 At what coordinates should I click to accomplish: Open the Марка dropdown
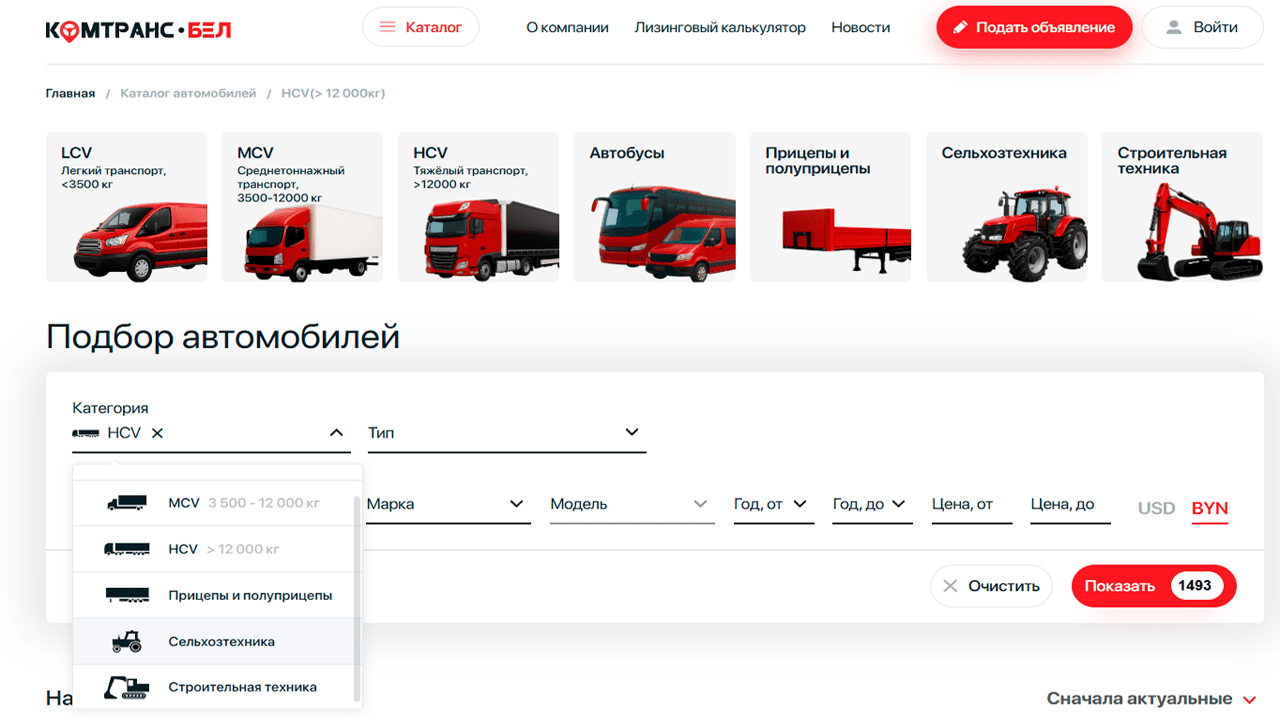click(x=445, y=504)
